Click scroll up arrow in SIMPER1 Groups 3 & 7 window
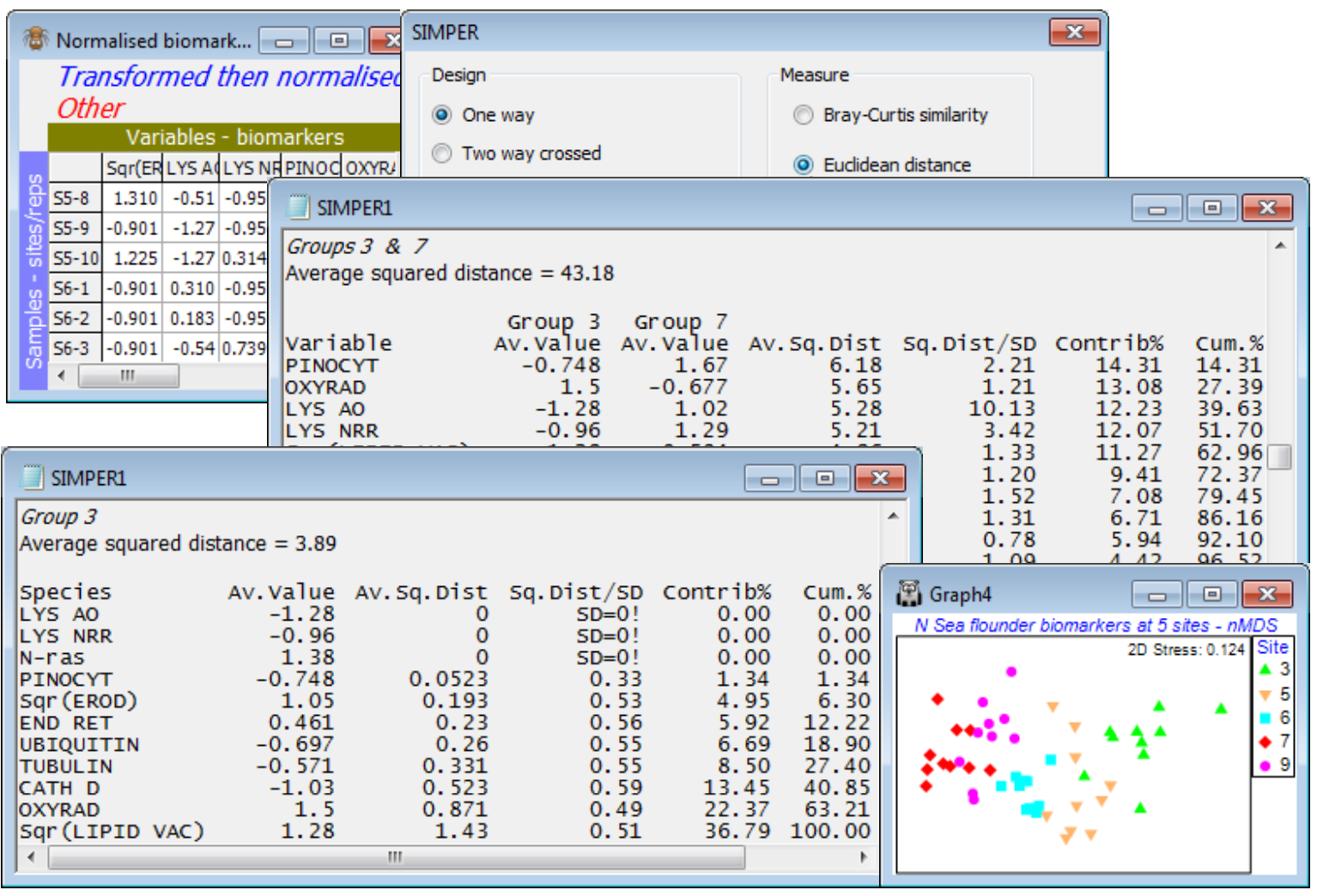 [x=1280, y=245]
